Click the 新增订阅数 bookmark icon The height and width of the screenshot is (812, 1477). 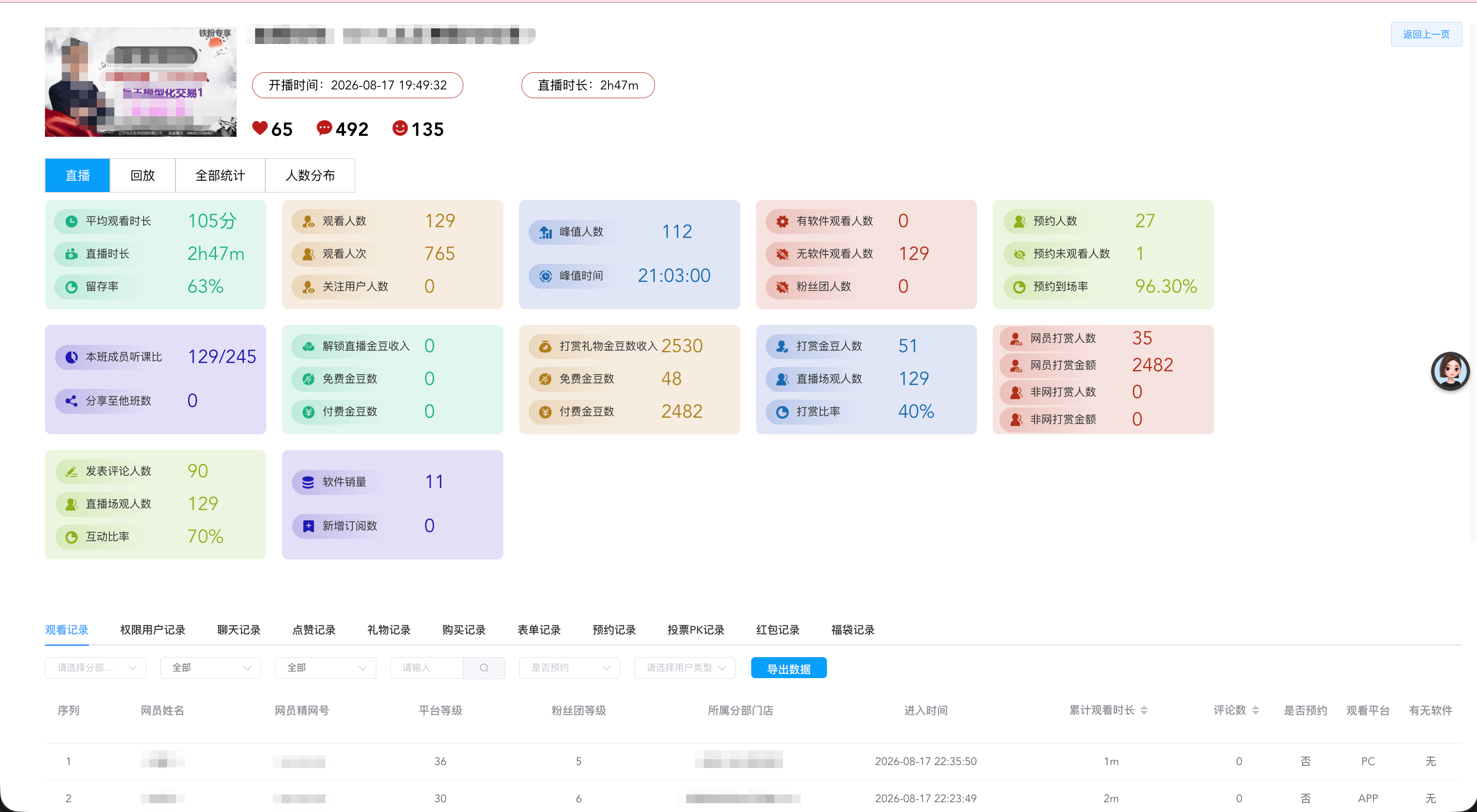[x=308, y=526]
